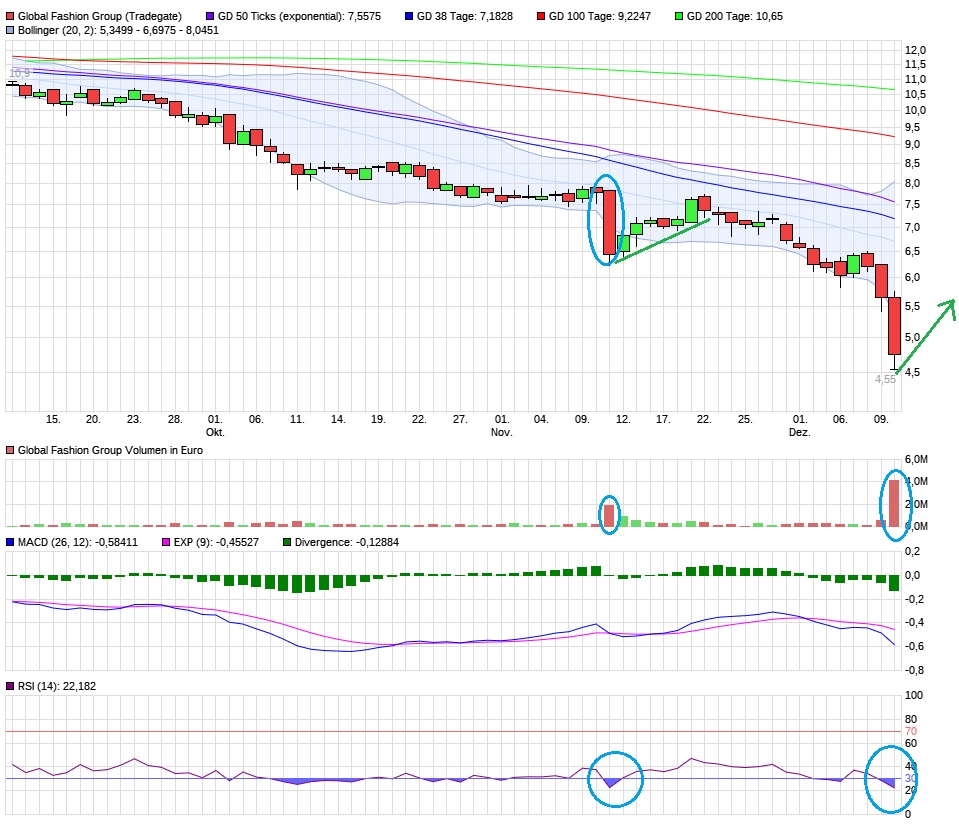Viewport: 959px width, 827px height.
Task: Click the 6,0M volume axis value
Action: [x=916, y=459]
